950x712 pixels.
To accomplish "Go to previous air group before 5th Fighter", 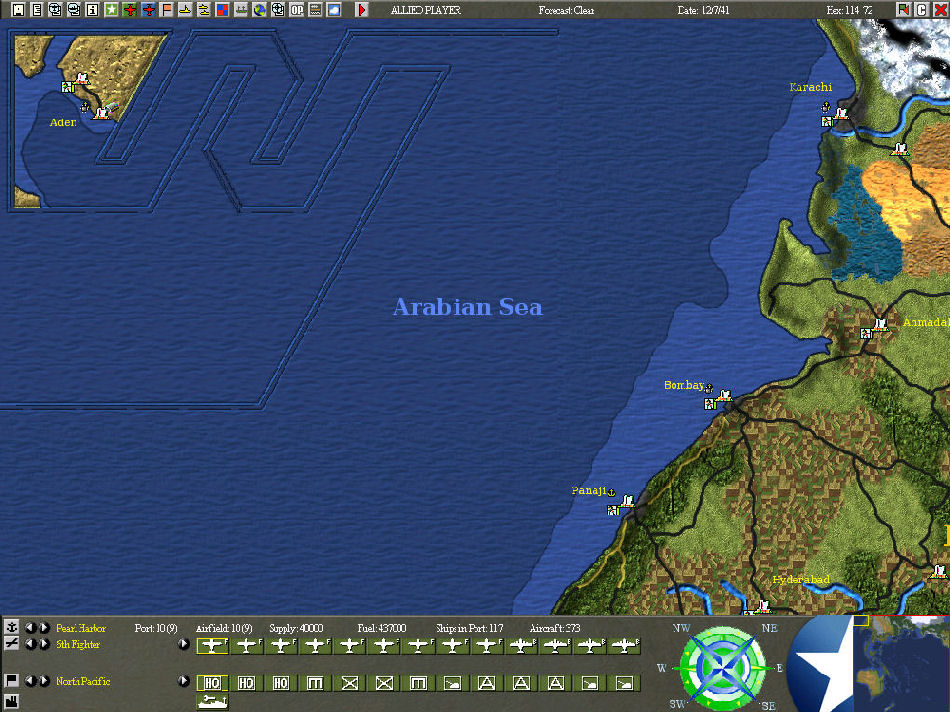I will click(x=30, y=644).
